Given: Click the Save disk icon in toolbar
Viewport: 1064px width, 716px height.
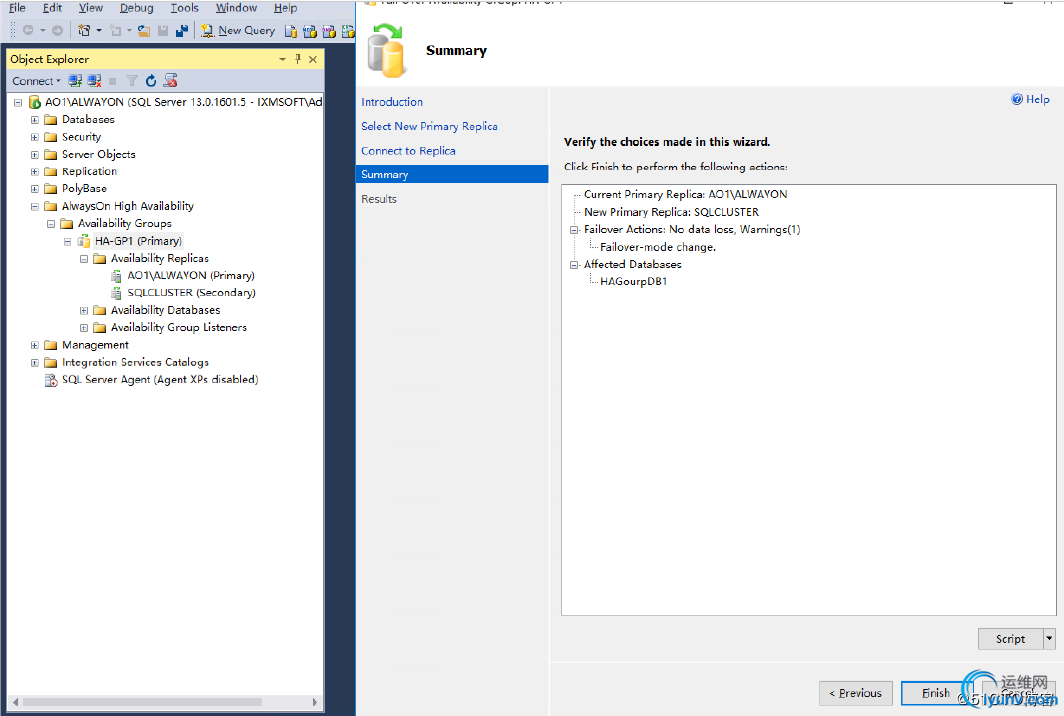Looking at the screenshot, I should pos(163,31).
